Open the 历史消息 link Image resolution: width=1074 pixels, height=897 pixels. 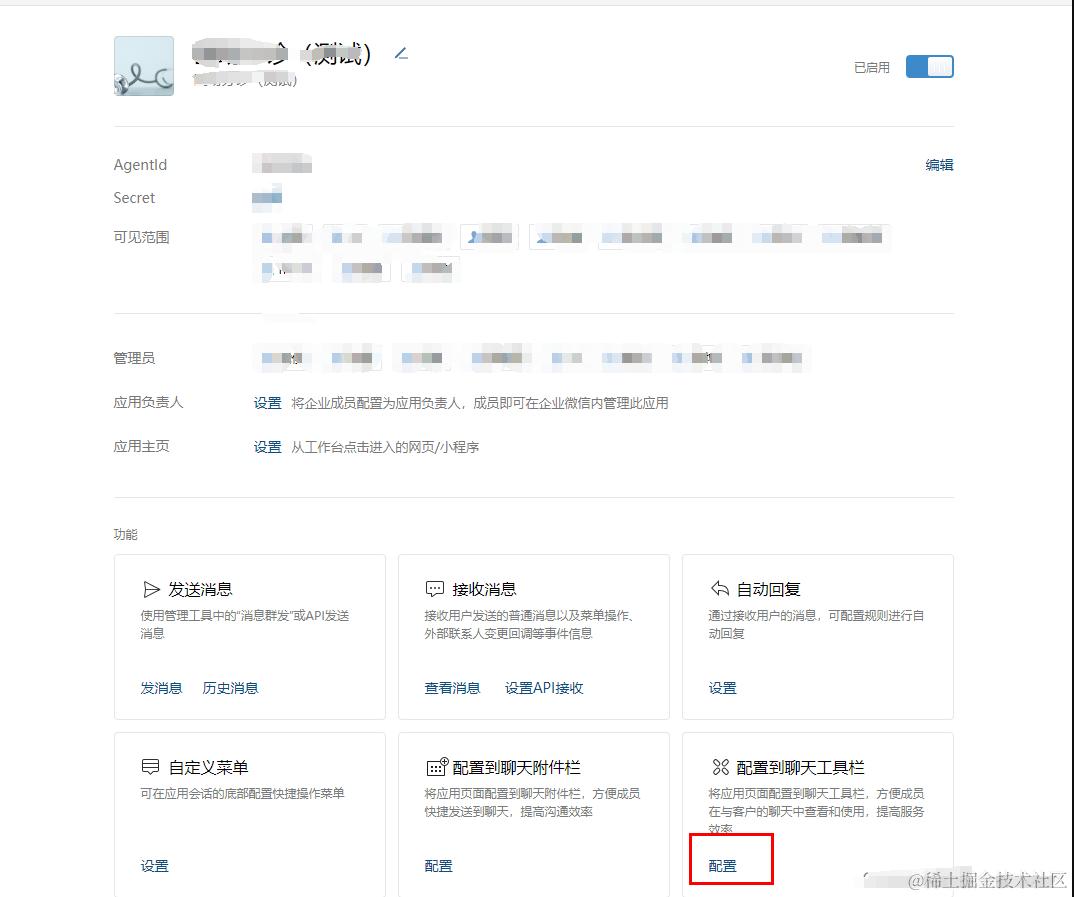230,688
